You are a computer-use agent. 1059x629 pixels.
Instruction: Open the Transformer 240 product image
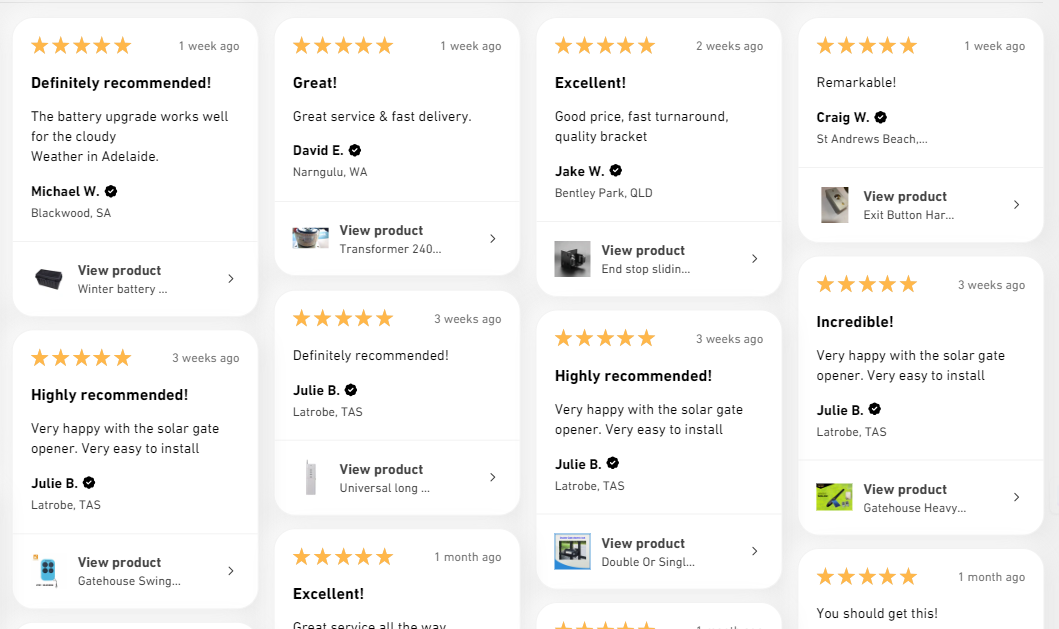310,239
